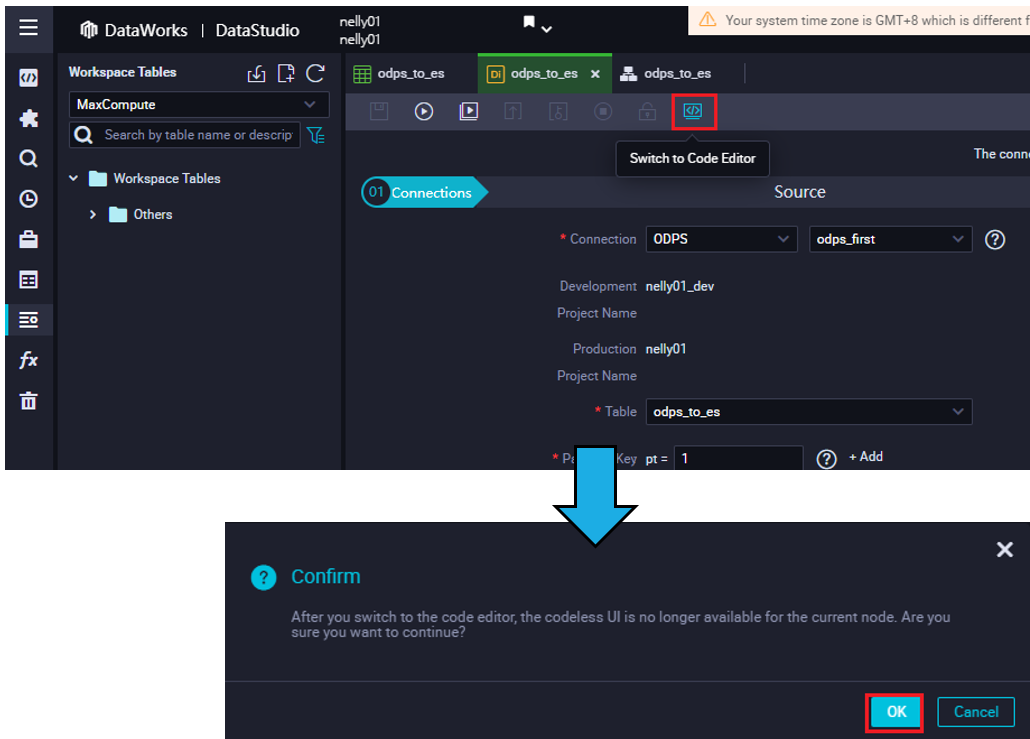Viewport: 1030px width, 739px height.
Task: Click Cancel in the Confirm dialog
Action: [975, 712]
